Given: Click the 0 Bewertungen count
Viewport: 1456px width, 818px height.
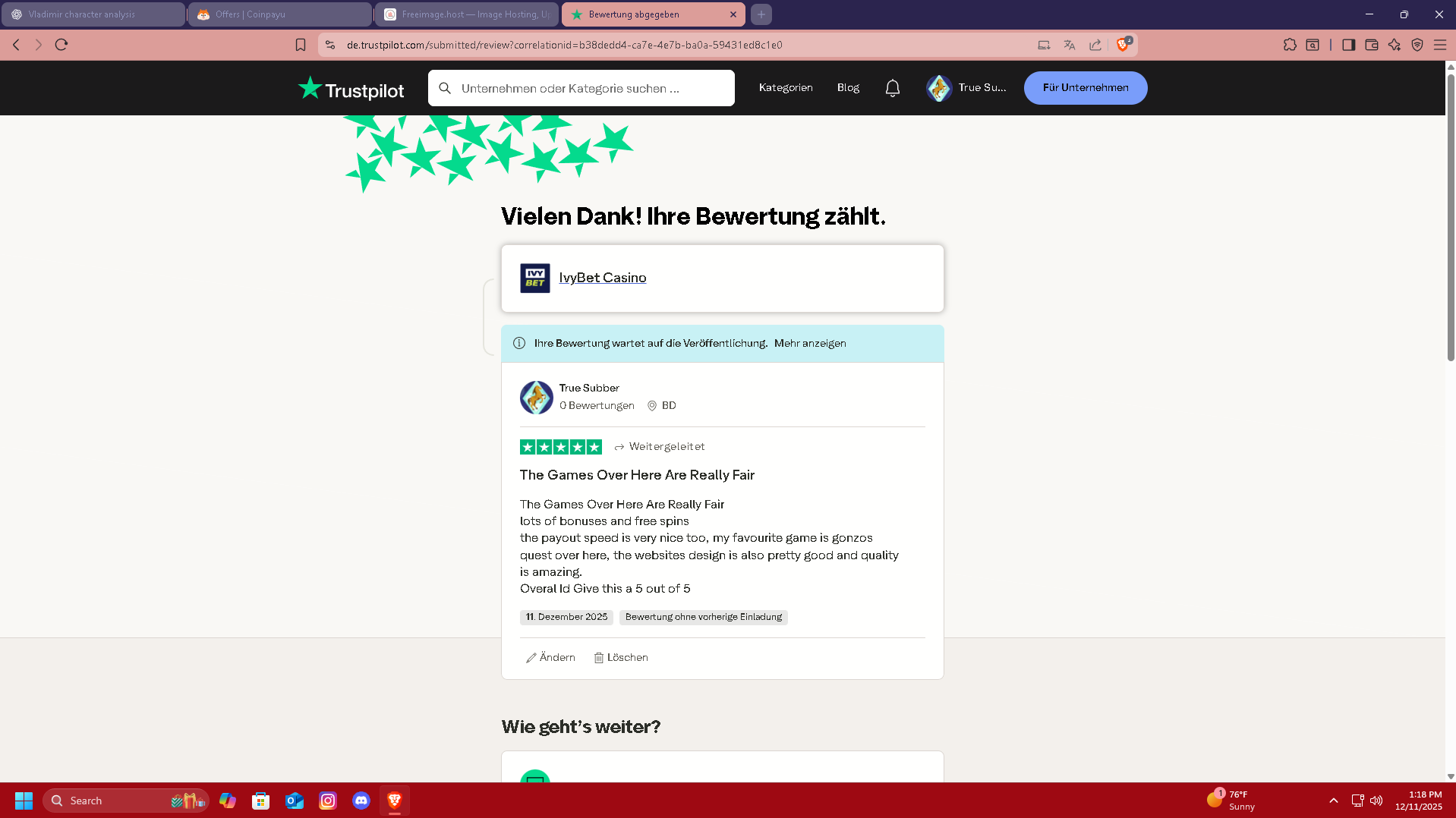Looking at the screenshot, I should pyautogui.click(x=597, y=405).
